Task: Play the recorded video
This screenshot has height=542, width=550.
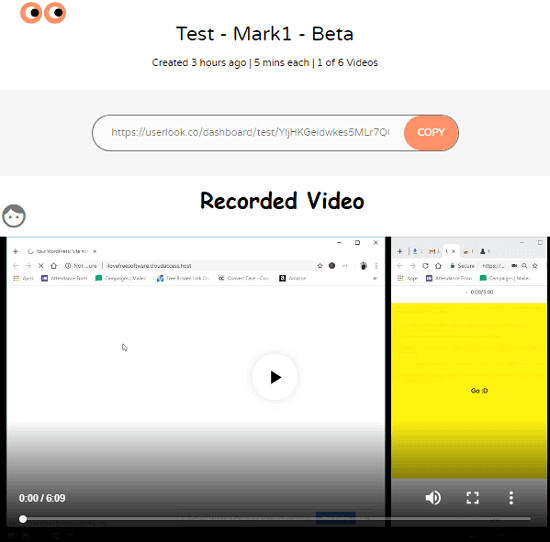Action: pyautogui.click(x=275, y=377)
